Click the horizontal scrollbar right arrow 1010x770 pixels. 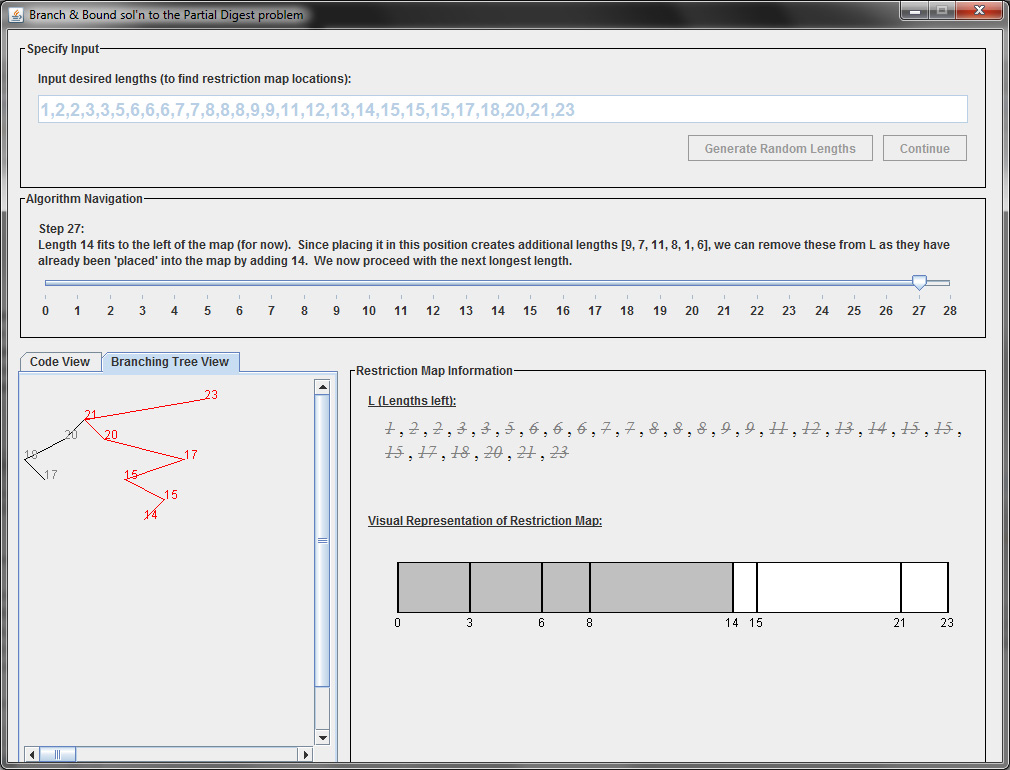[x=306, y=754]
